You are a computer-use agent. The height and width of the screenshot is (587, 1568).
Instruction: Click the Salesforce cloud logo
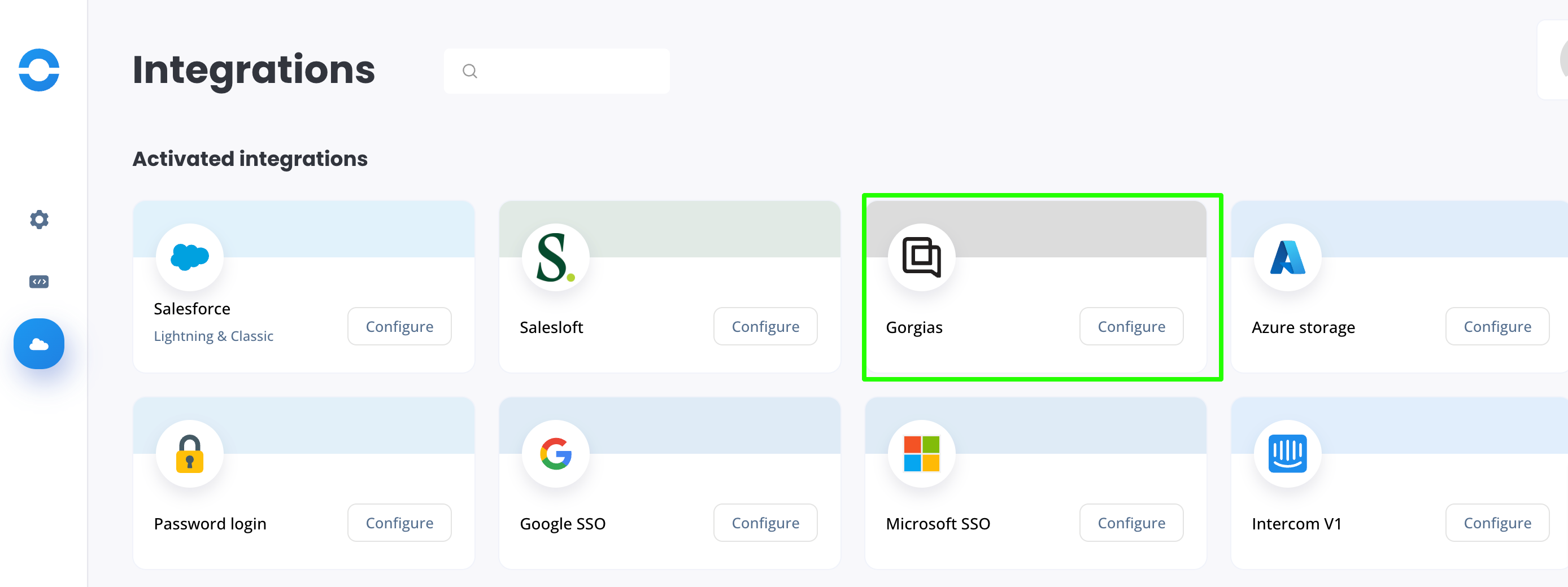pyautogui.click(x=190, y=257)
